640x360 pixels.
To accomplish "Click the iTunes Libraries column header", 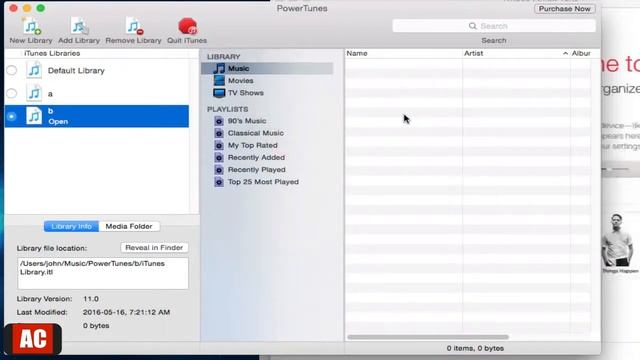I will click(x=52, y=53).
